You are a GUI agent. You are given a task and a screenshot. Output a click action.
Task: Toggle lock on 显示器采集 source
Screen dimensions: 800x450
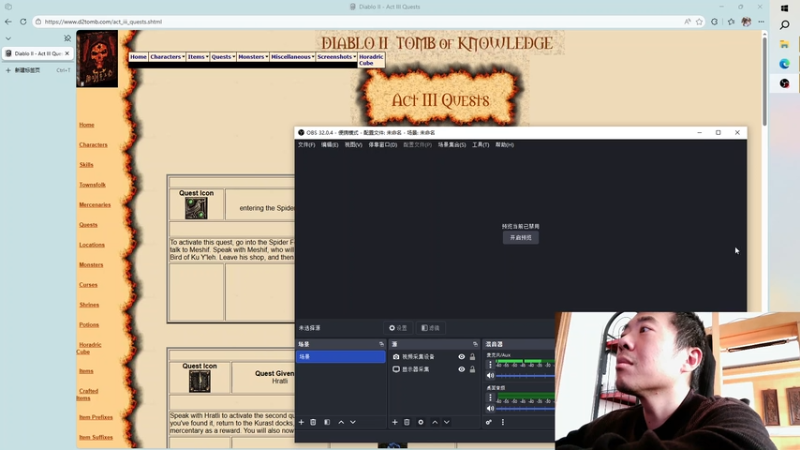[472, 369]
